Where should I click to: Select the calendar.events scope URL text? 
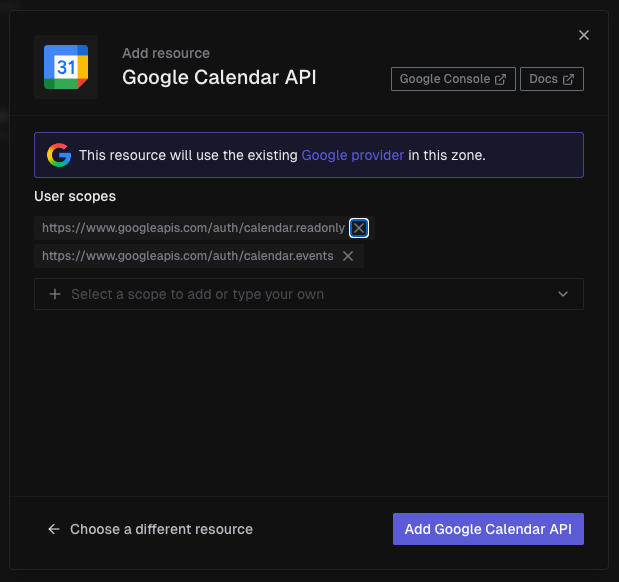pyautogui.click(x=188, y=256)
